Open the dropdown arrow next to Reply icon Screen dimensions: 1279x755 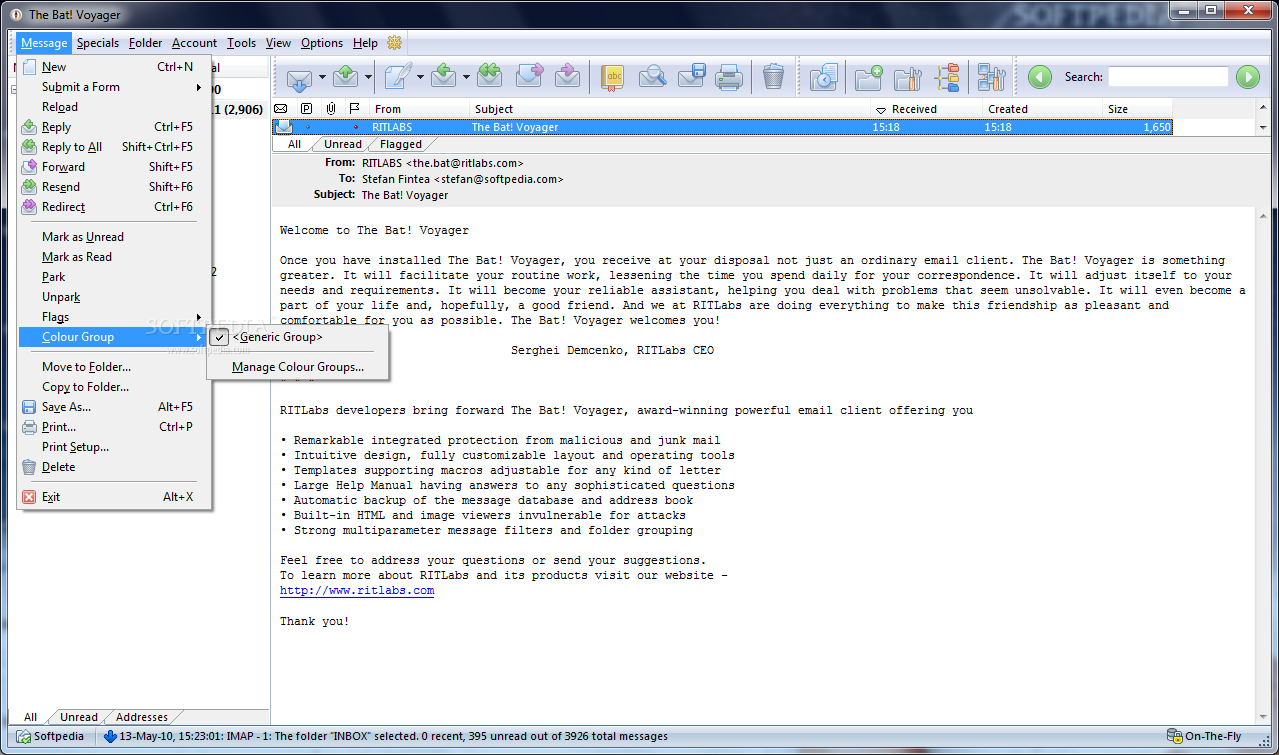(467, 77)
